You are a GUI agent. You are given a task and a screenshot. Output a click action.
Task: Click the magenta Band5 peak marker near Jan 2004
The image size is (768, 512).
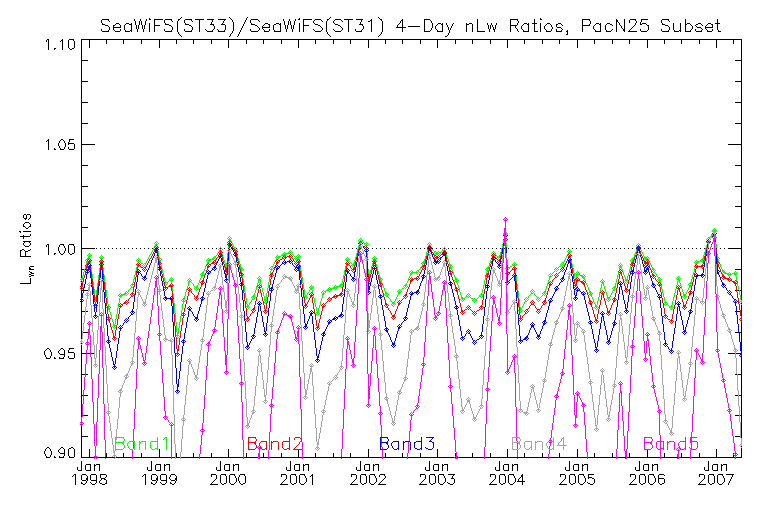[x=505, y=219]
